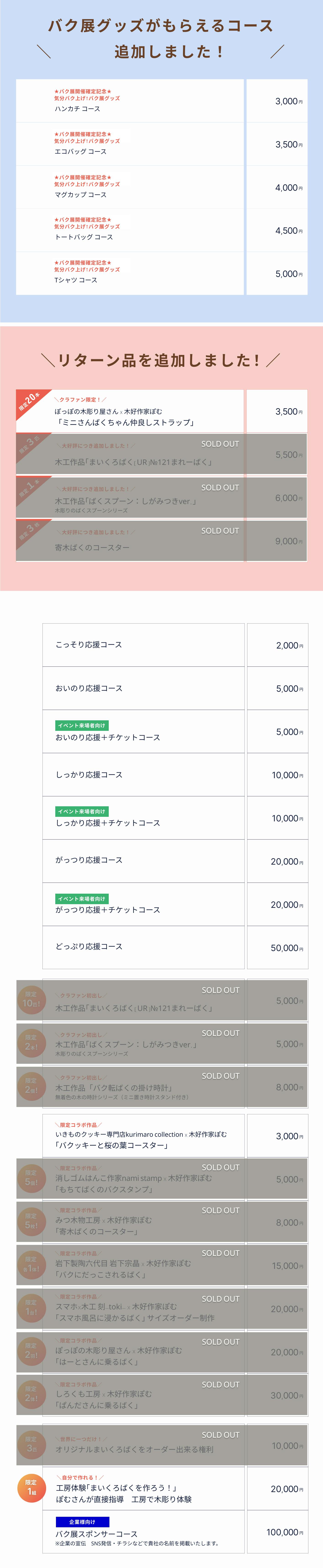The width and height of the screenshot is (323, 1568).
Task: Click green tag above しっかり応援＋チケットコース
Action: (x=82, y=811)
